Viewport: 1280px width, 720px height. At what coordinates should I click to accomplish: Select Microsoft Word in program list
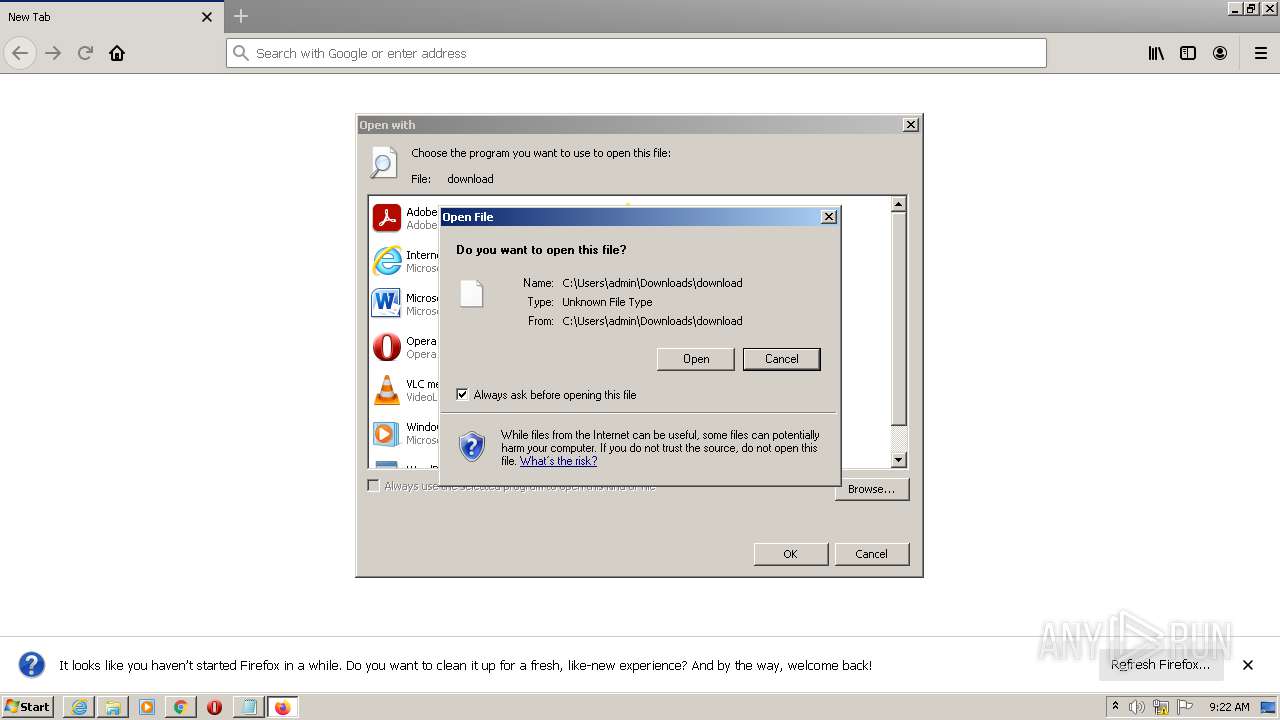(405, 304)
